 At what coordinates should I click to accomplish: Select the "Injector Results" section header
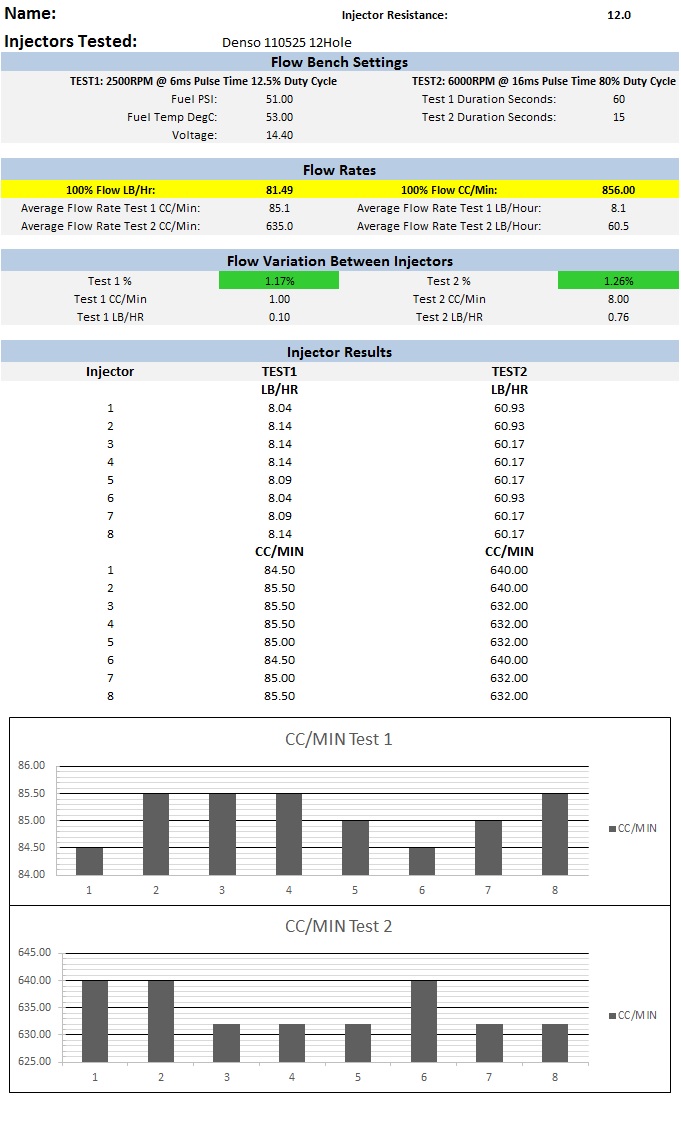click(x=339, y=352)
